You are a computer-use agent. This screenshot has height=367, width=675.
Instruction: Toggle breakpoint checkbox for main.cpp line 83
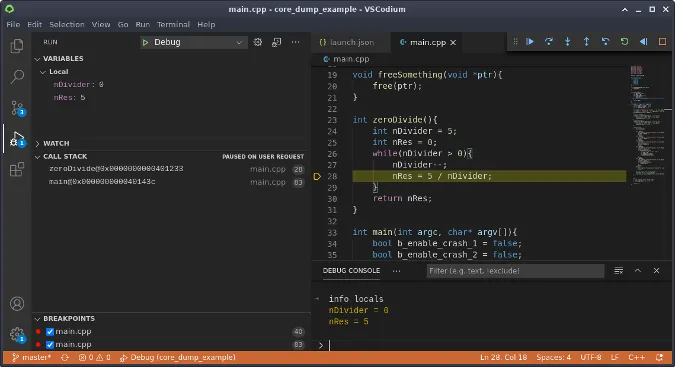[x=50, y=345]
